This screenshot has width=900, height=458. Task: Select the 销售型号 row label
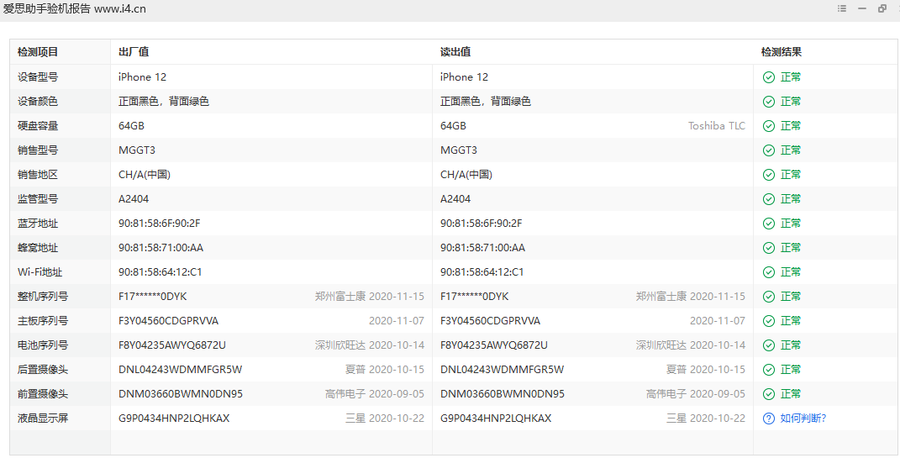(37, 150)
